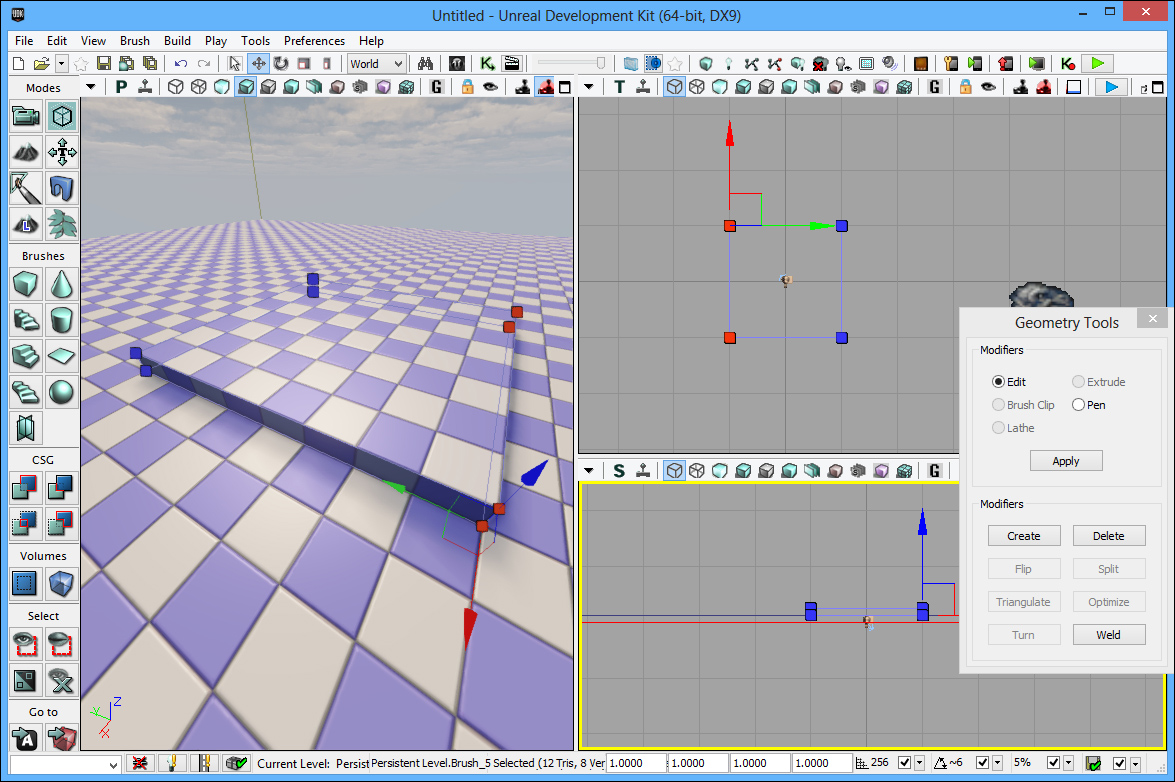Open Kismet editor from the toolbar

coord(488,63)
